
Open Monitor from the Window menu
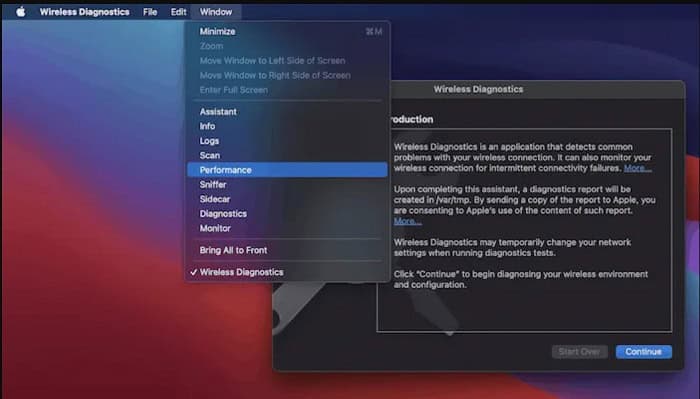point(287,228)
